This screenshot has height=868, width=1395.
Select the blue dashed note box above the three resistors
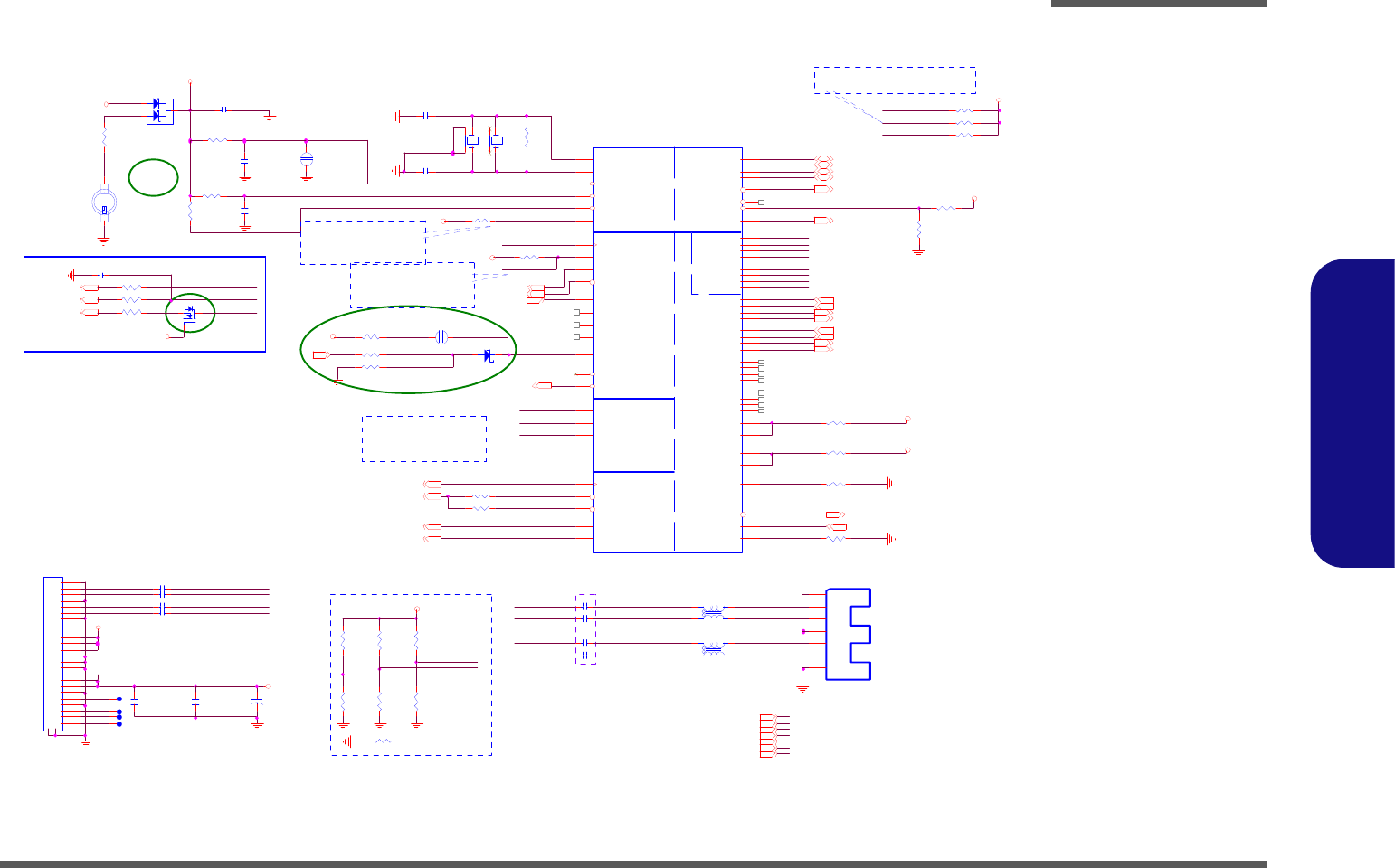click(x=895, y=80)
